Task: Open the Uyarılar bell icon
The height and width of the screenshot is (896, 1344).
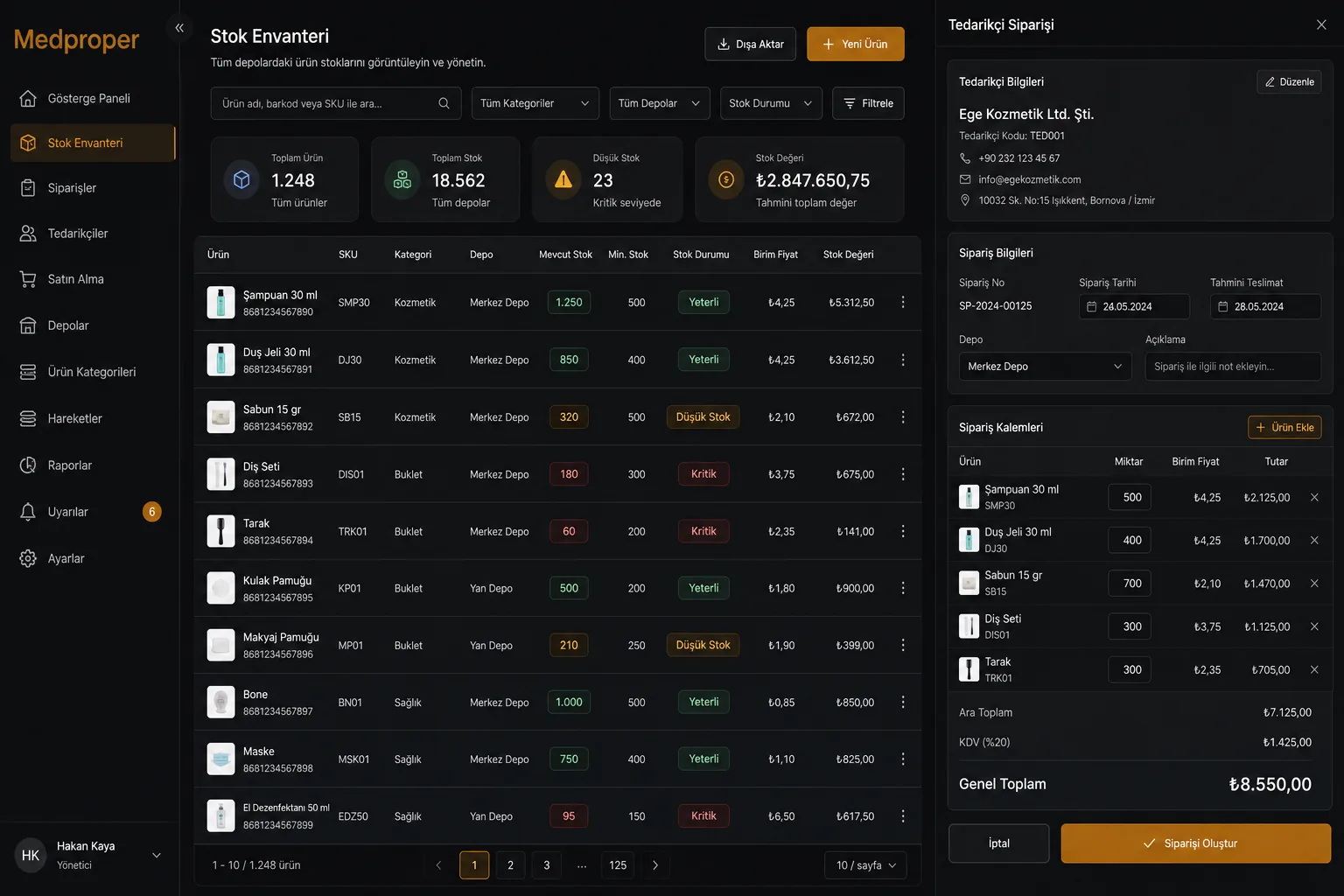Action: 28,512
